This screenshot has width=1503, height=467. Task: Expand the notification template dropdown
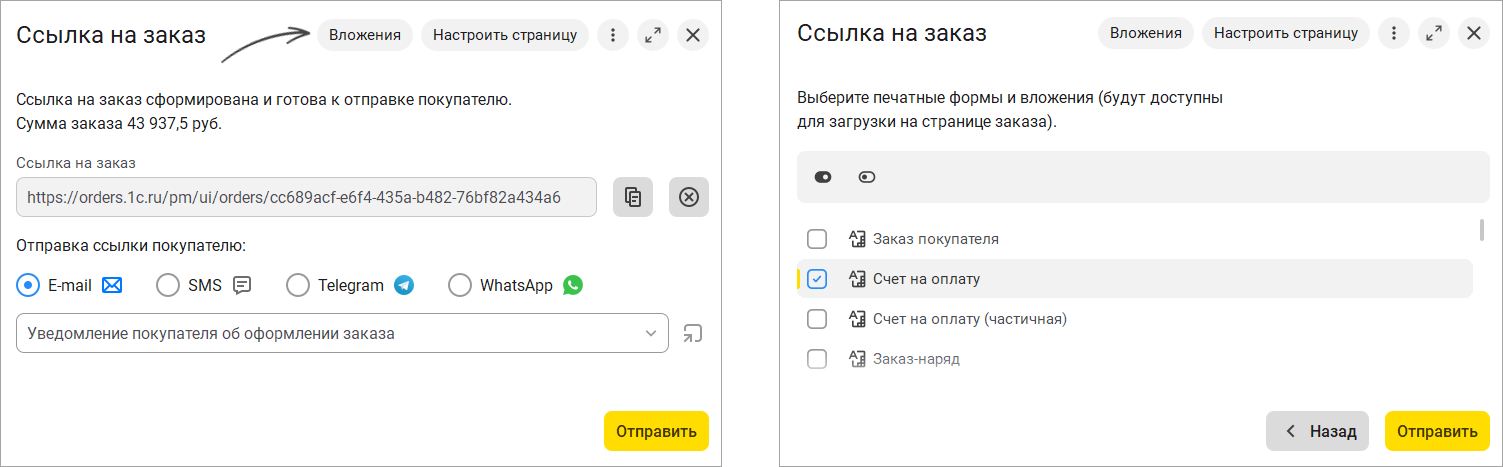650,334
